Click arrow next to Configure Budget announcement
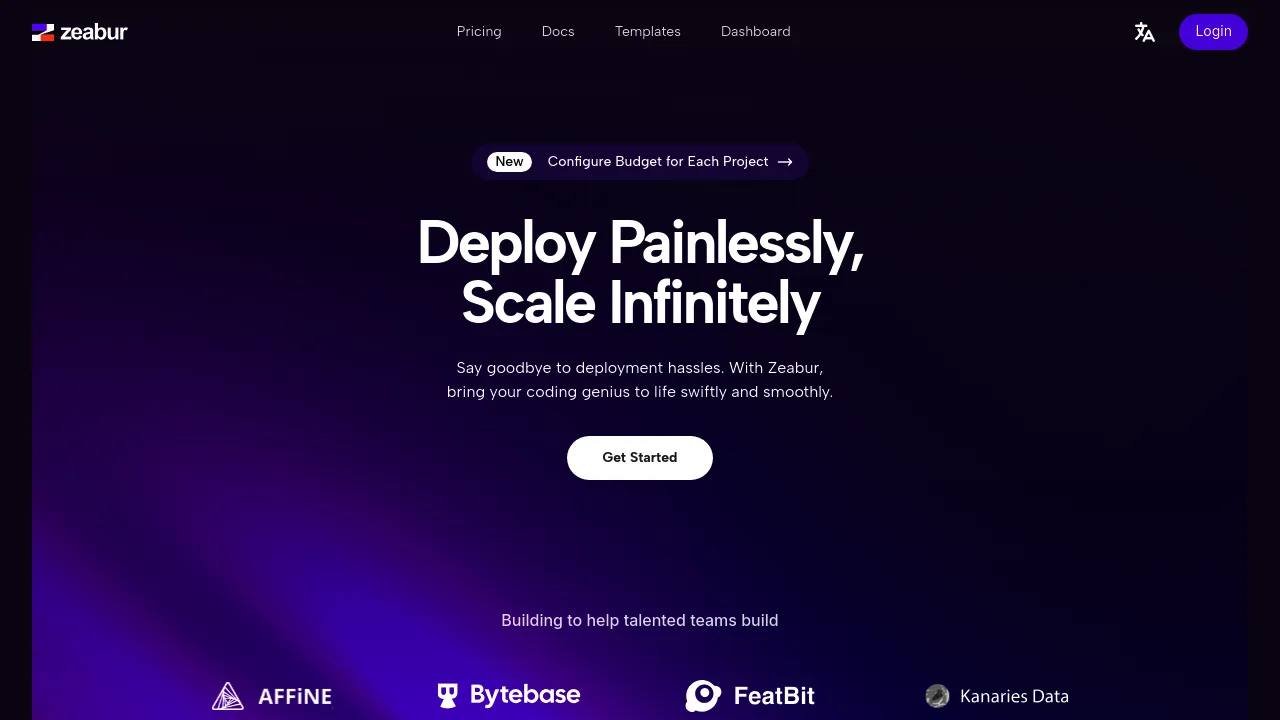The image size is (1280, 720). click(785, 162)
